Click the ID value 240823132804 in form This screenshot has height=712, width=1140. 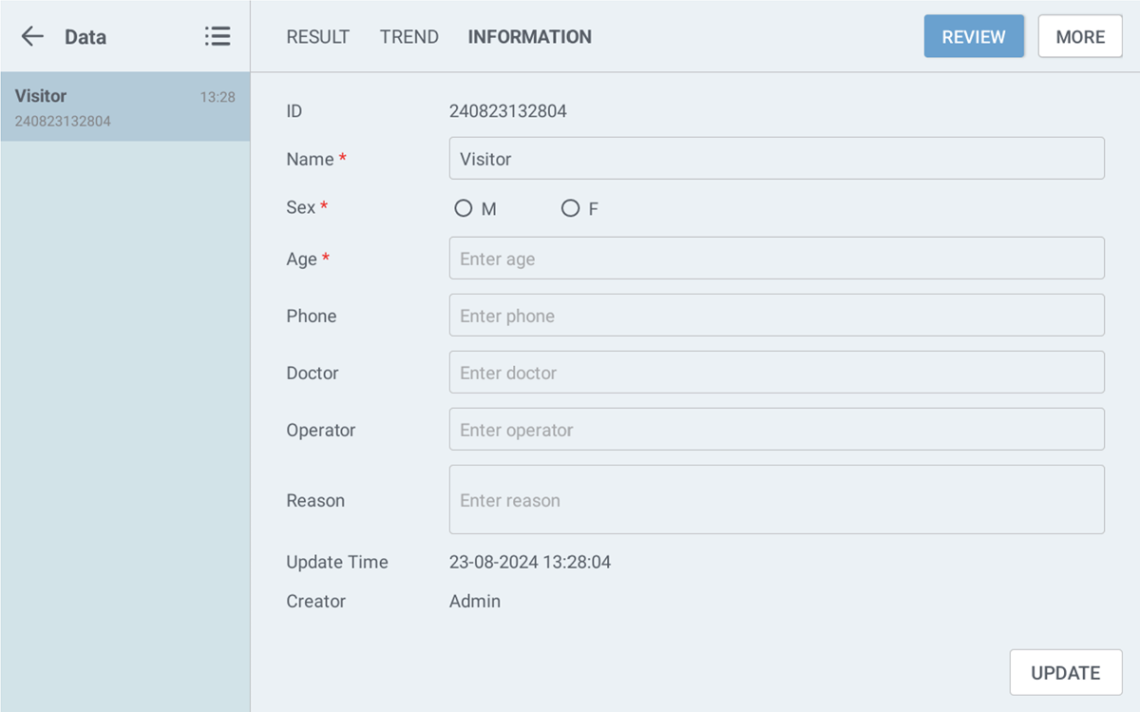508,111
